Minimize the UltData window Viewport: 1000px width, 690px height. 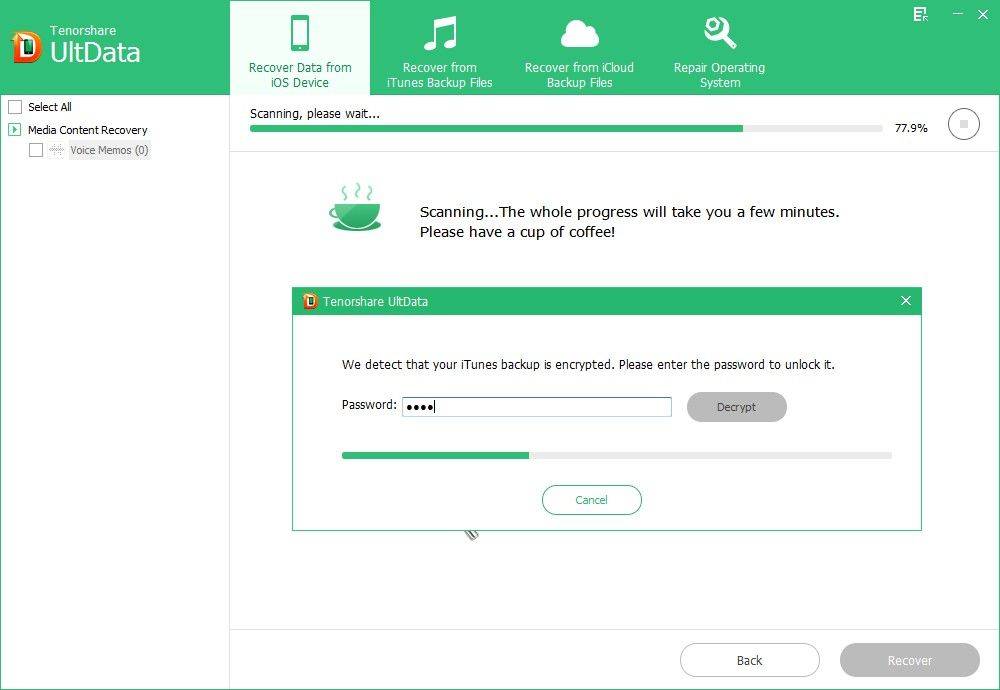click(x=958, y=13)
